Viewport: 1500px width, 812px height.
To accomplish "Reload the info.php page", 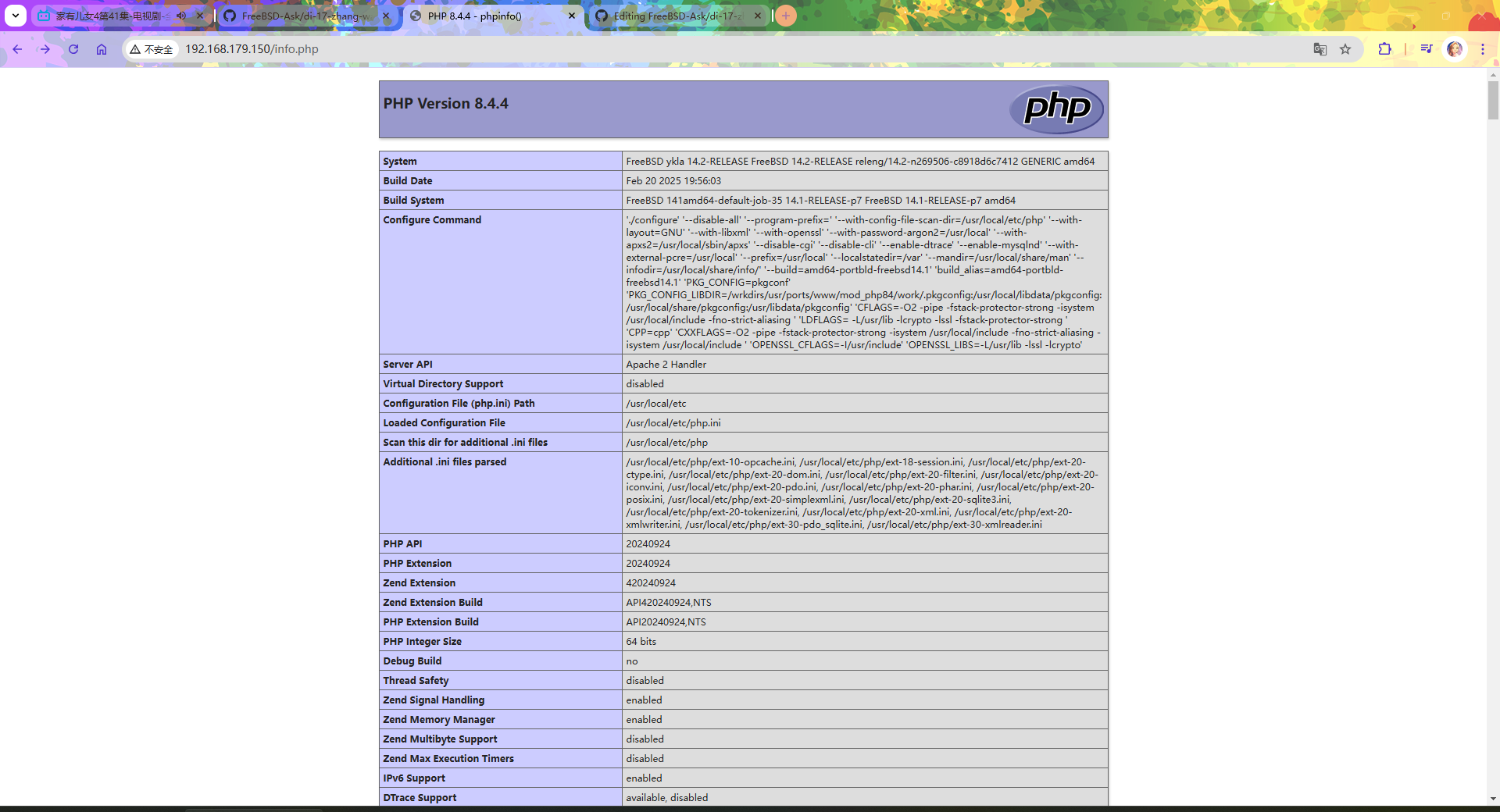I will (x=73, y=49).
